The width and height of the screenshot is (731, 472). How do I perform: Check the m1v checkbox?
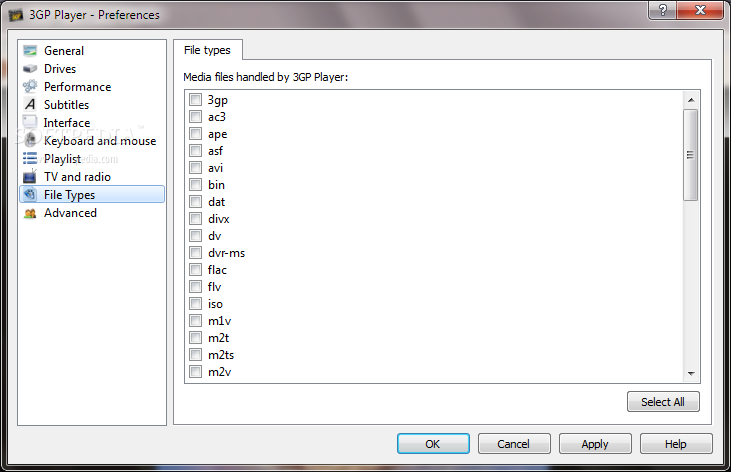point(195,321)
